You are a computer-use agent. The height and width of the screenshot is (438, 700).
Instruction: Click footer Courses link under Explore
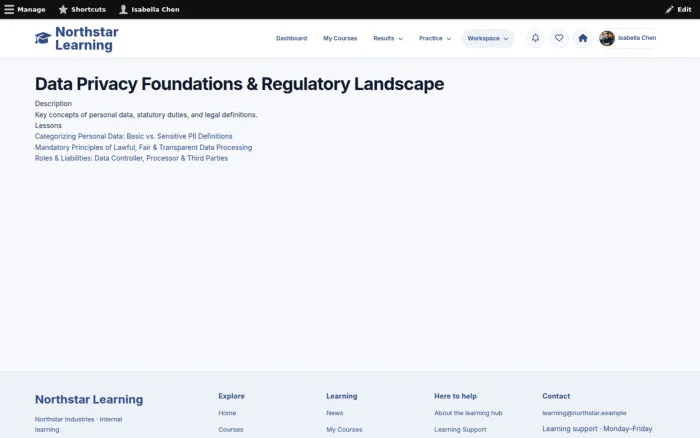click(x=231, y=430)
